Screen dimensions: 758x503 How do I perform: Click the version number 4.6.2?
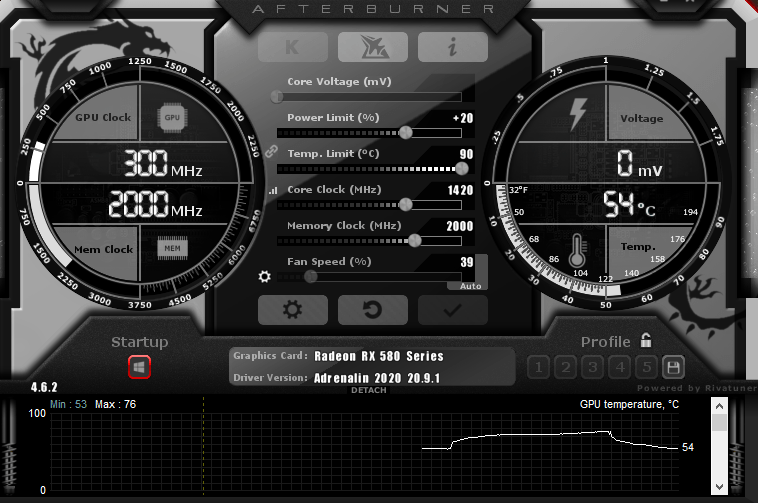[44, 387]
